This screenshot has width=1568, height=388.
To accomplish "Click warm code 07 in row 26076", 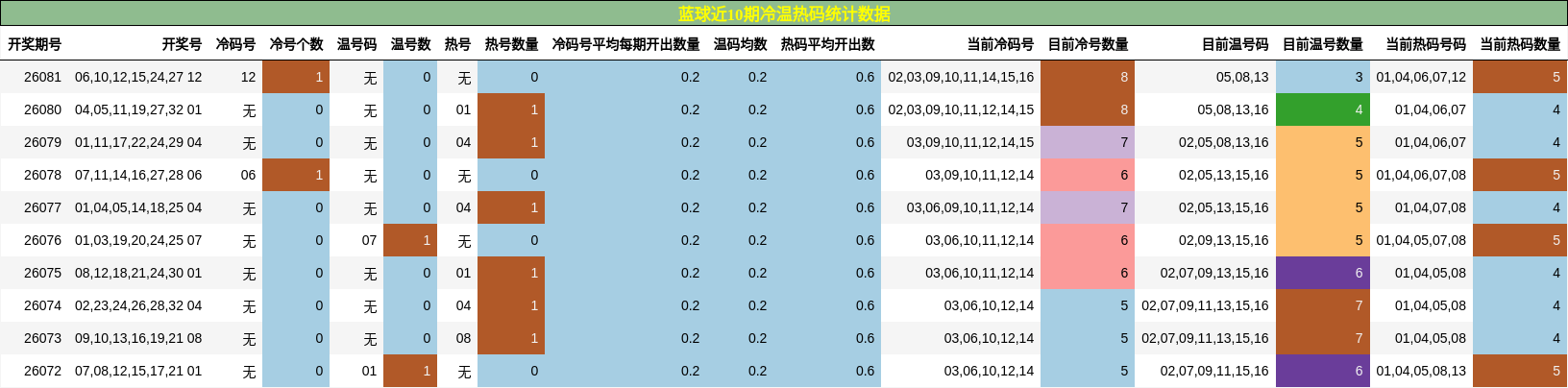I will point(369,240).
